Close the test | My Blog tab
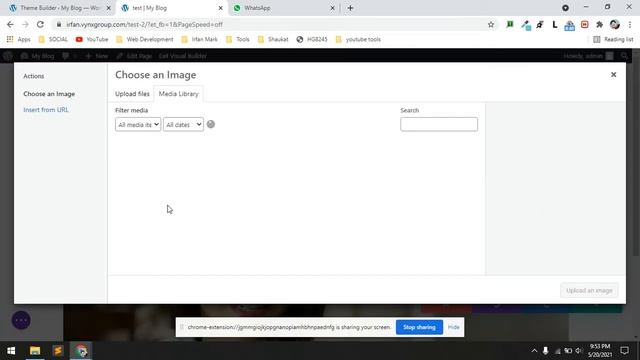The height and width of the screenshot is (360, 640). 220,8
